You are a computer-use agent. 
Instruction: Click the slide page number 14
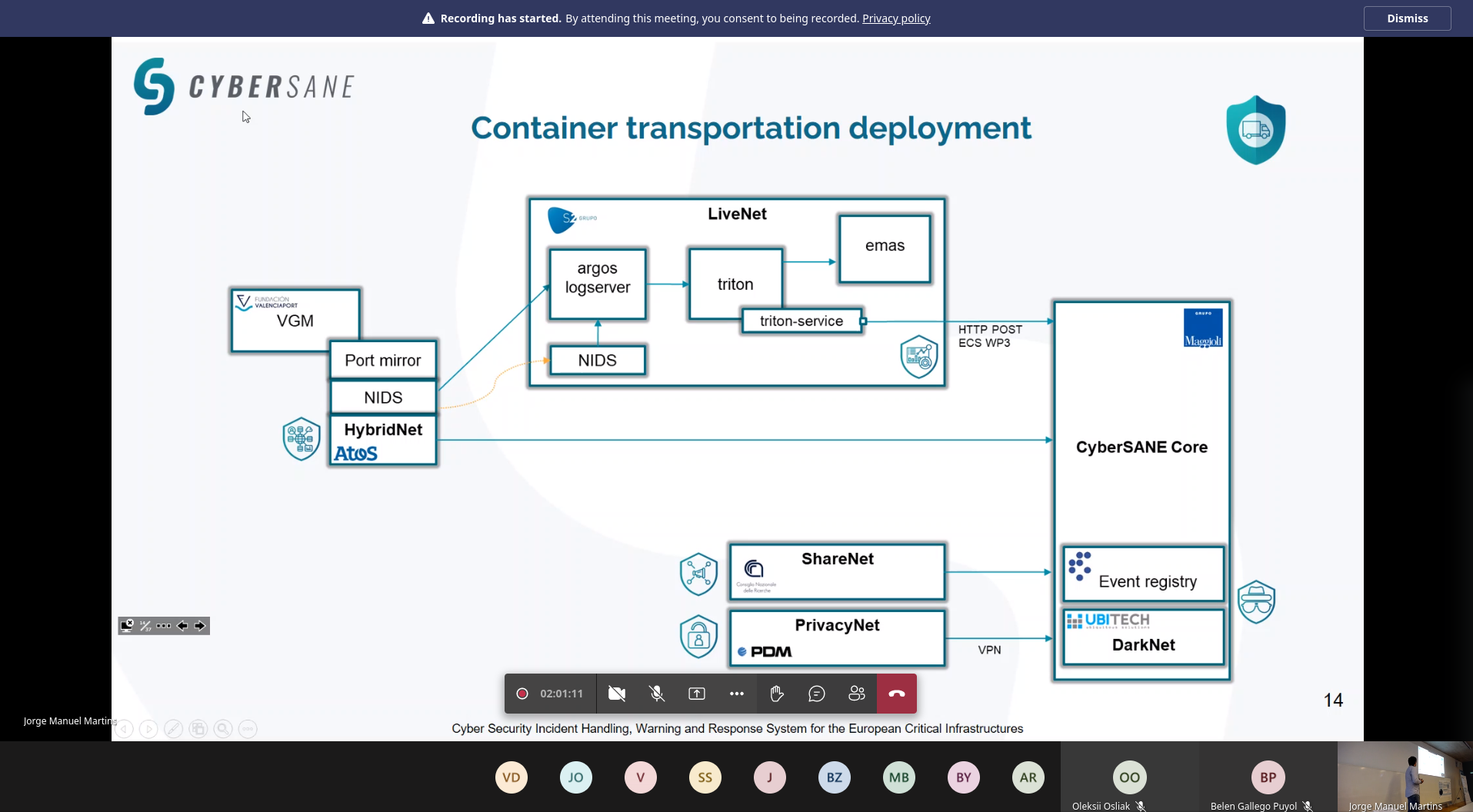pyautogui.click(x=1333, y=701)
